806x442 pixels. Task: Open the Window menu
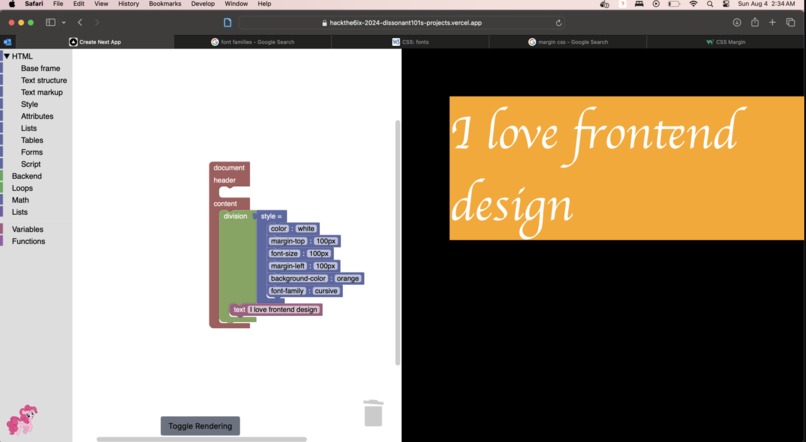[236, 4]
